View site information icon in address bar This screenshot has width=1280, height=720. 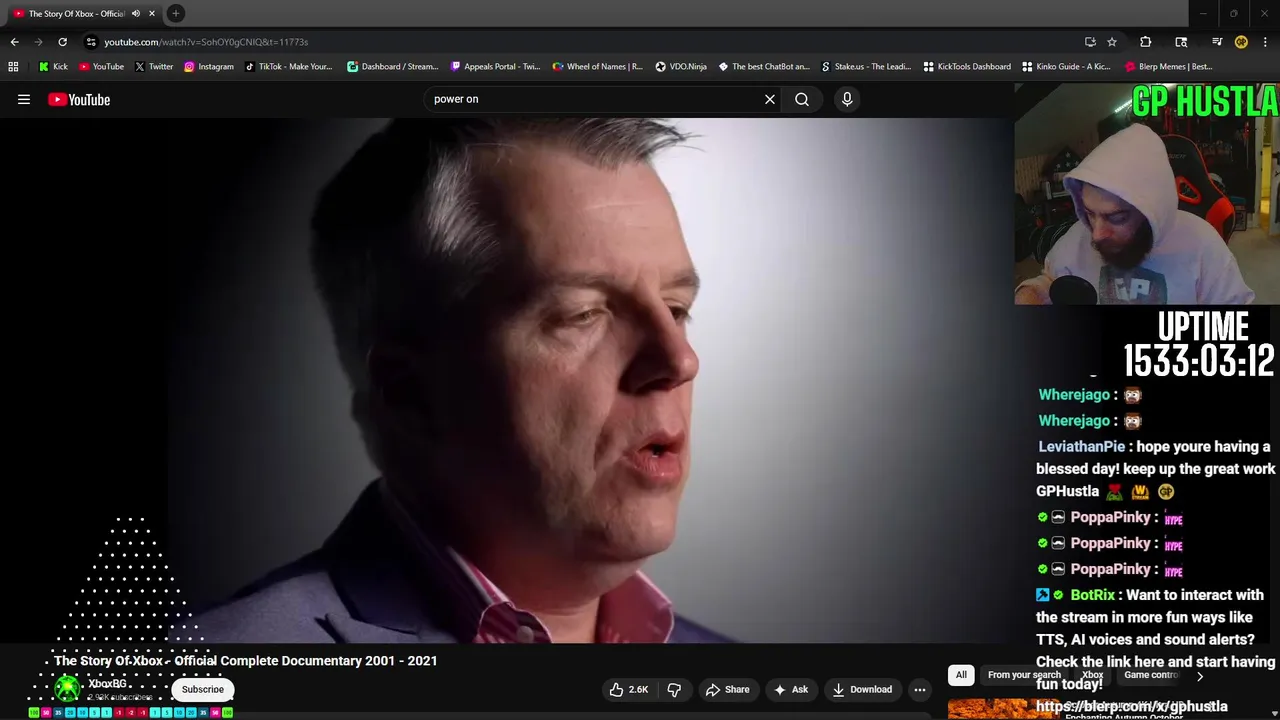click(91, 42)
